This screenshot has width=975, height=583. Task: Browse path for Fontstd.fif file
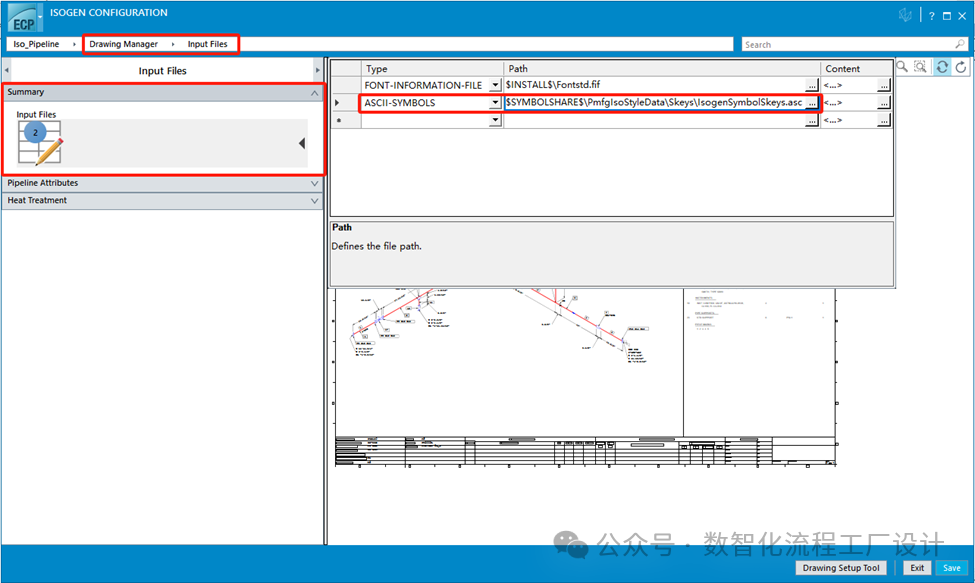tap(811, 85)
